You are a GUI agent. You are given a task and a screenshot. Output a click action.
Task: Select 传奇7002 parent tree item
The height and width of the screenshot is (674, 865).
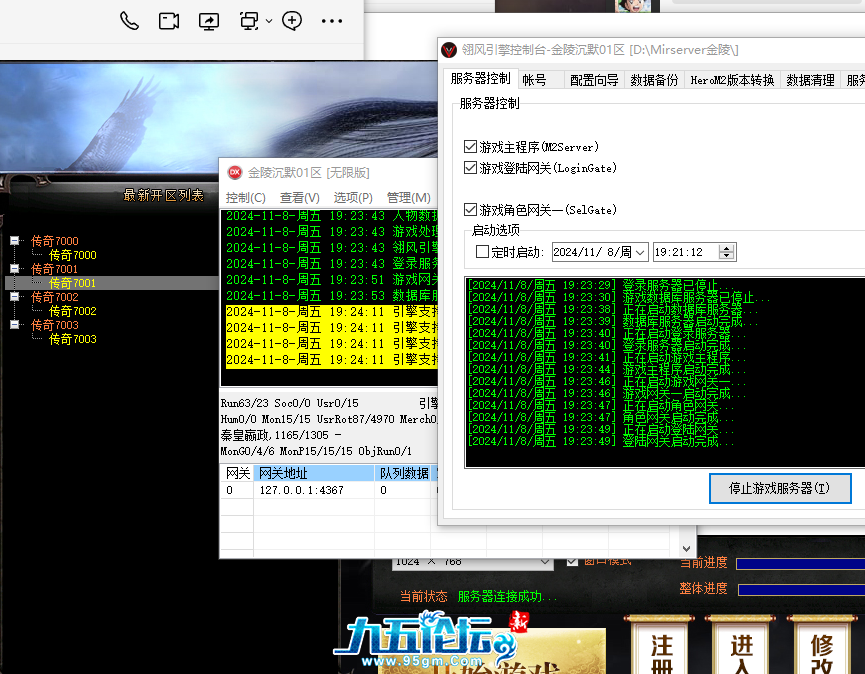point(55,297)
